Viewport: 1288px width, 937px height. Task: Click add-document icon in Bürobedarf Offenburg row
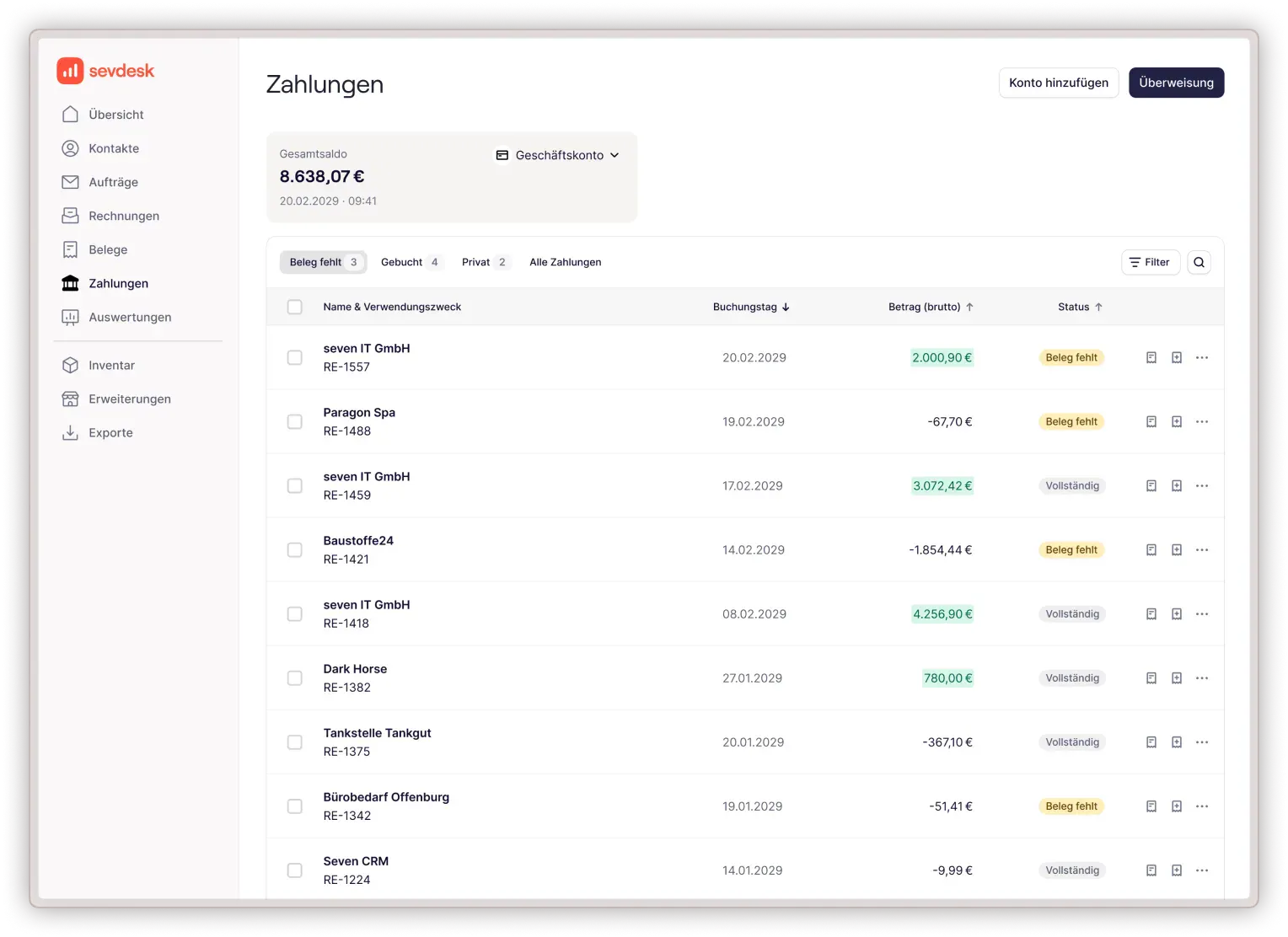tap(1177, 806)
